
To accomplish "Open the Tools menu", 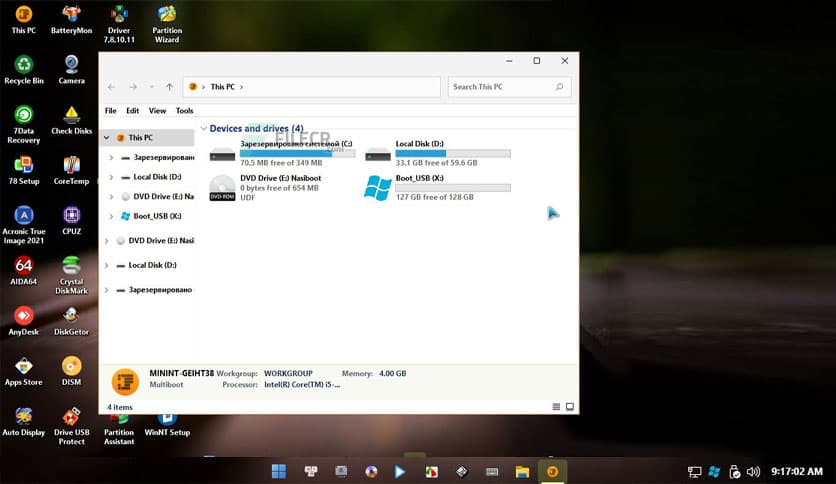I will tap(184, 111).
